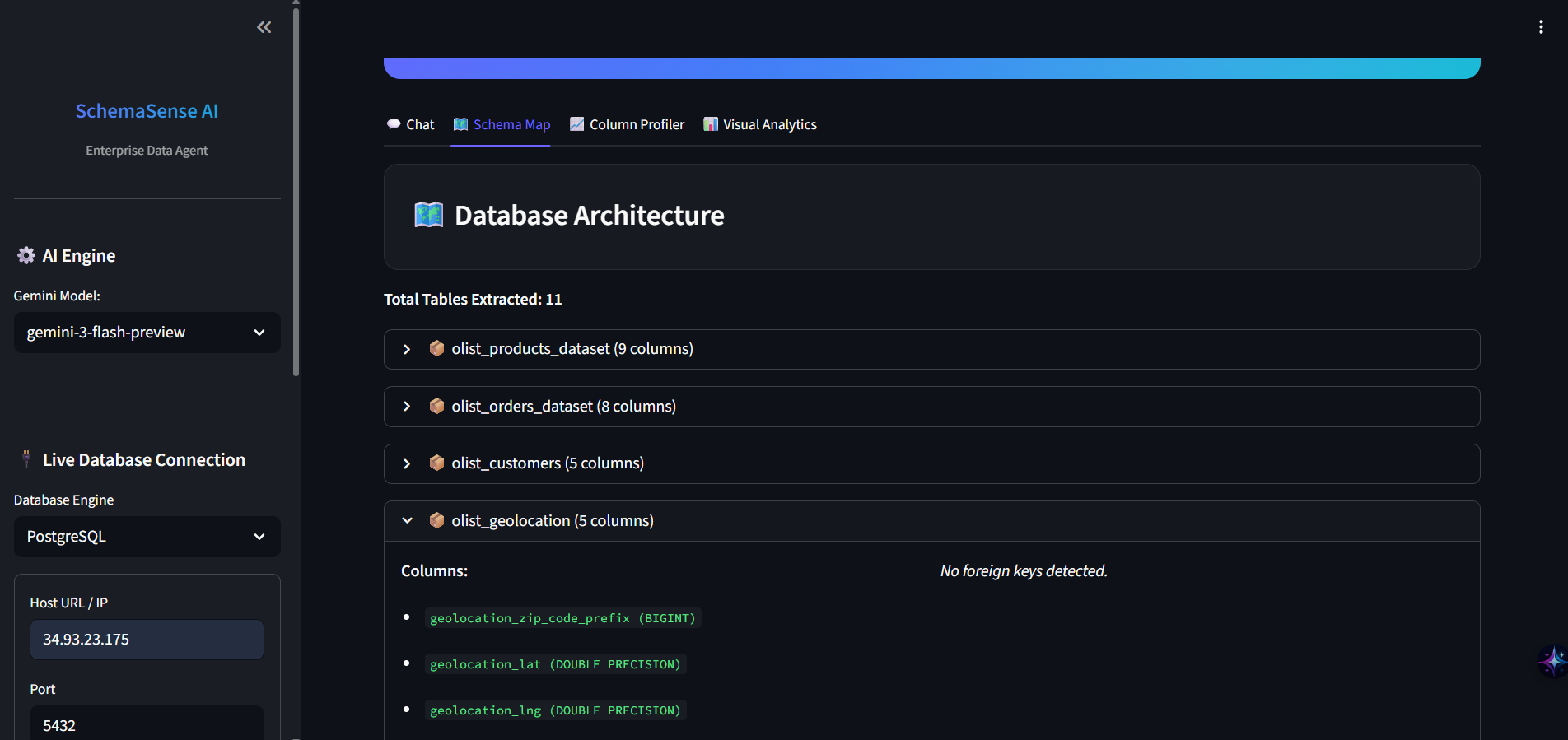The width and height of the screenshot is (1568, 740).
Task: Click the 'Gemini Model:' label
Action: click(x=57, y=296)
